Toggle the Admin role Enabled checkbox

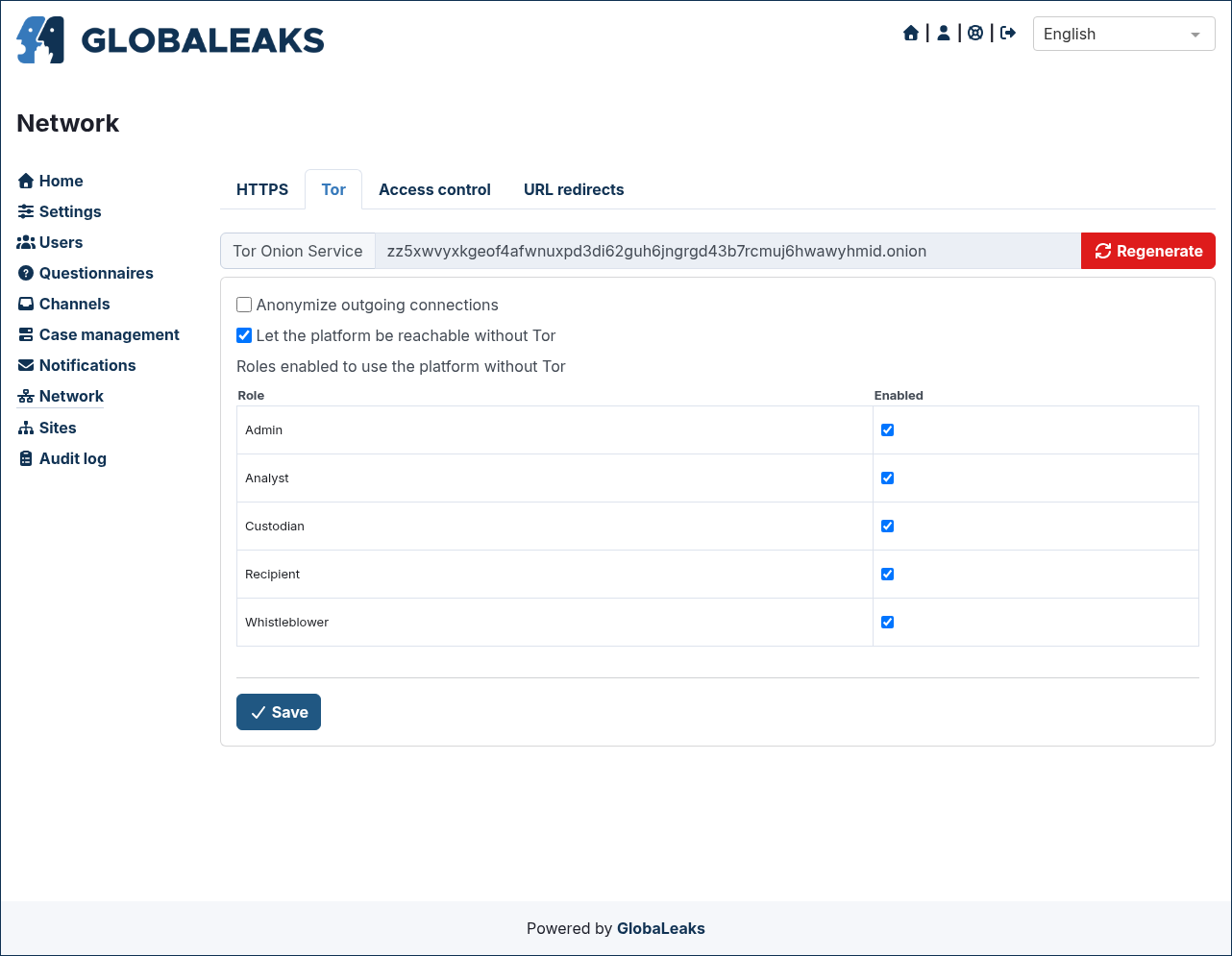[887, 429]
